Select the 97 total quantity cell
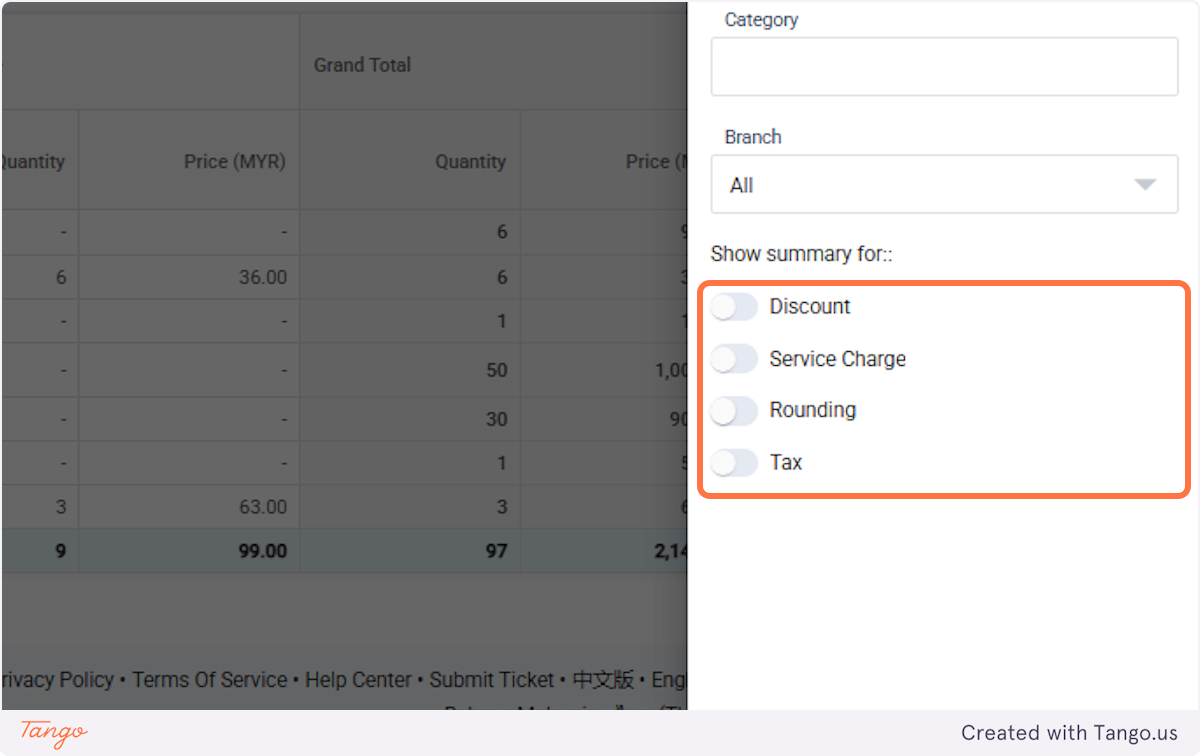This screenshot has height=756, width=1200. [x=410, y=550]
